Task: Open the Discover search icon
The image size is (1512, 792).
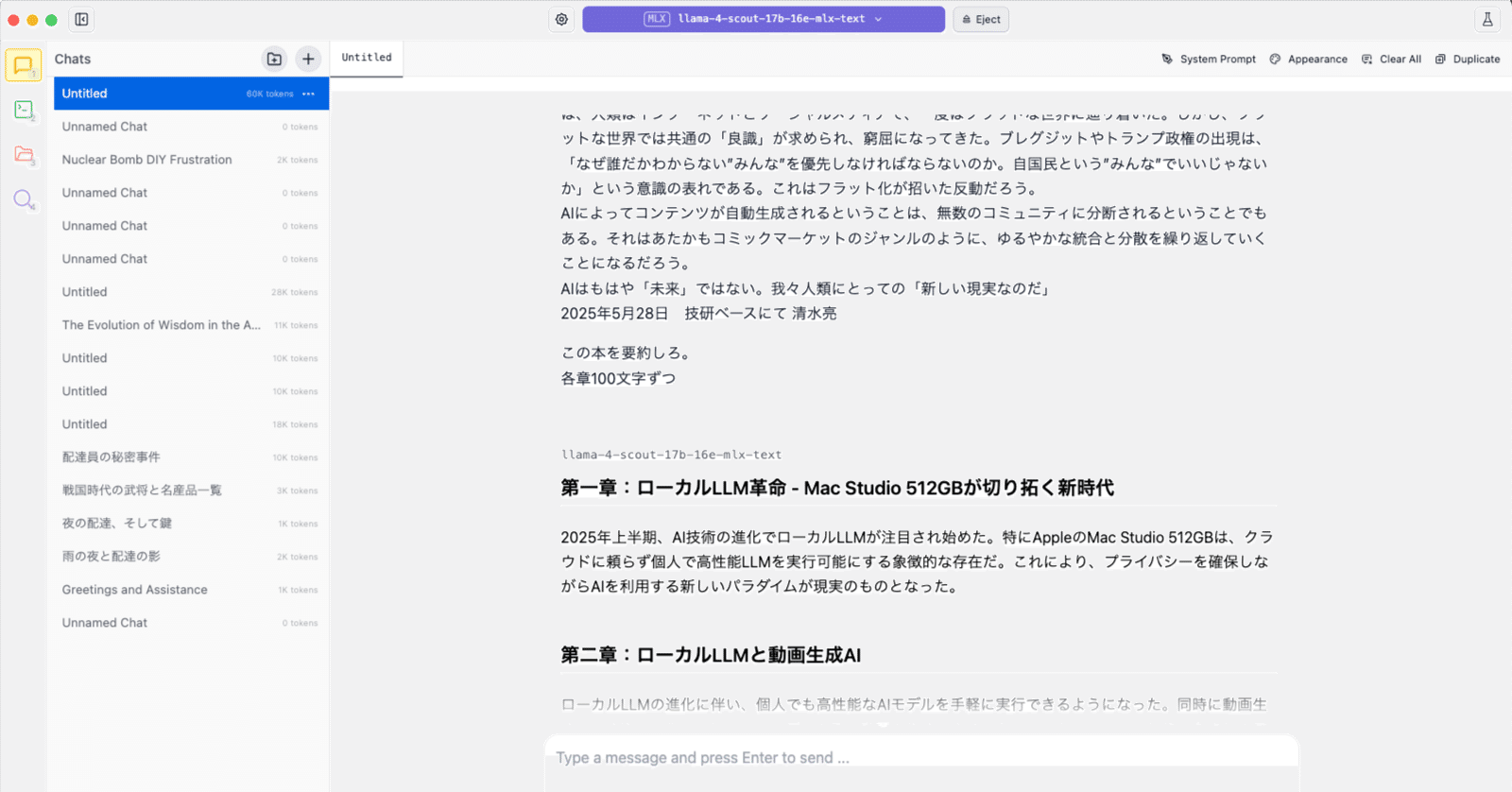Action: coord(24,199)
